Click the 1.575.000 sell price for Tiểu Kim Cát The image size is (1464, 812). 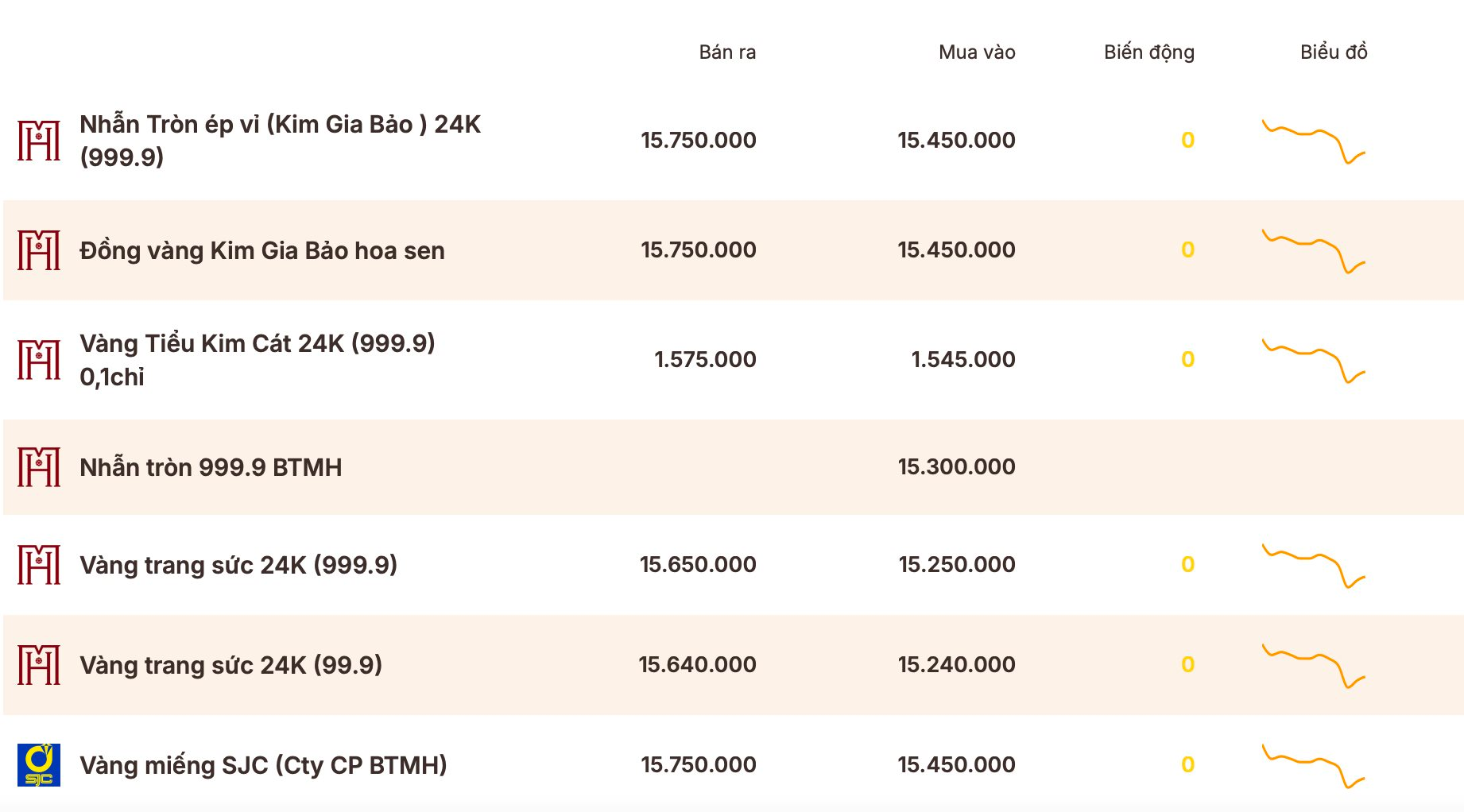[x=705, y=359]
